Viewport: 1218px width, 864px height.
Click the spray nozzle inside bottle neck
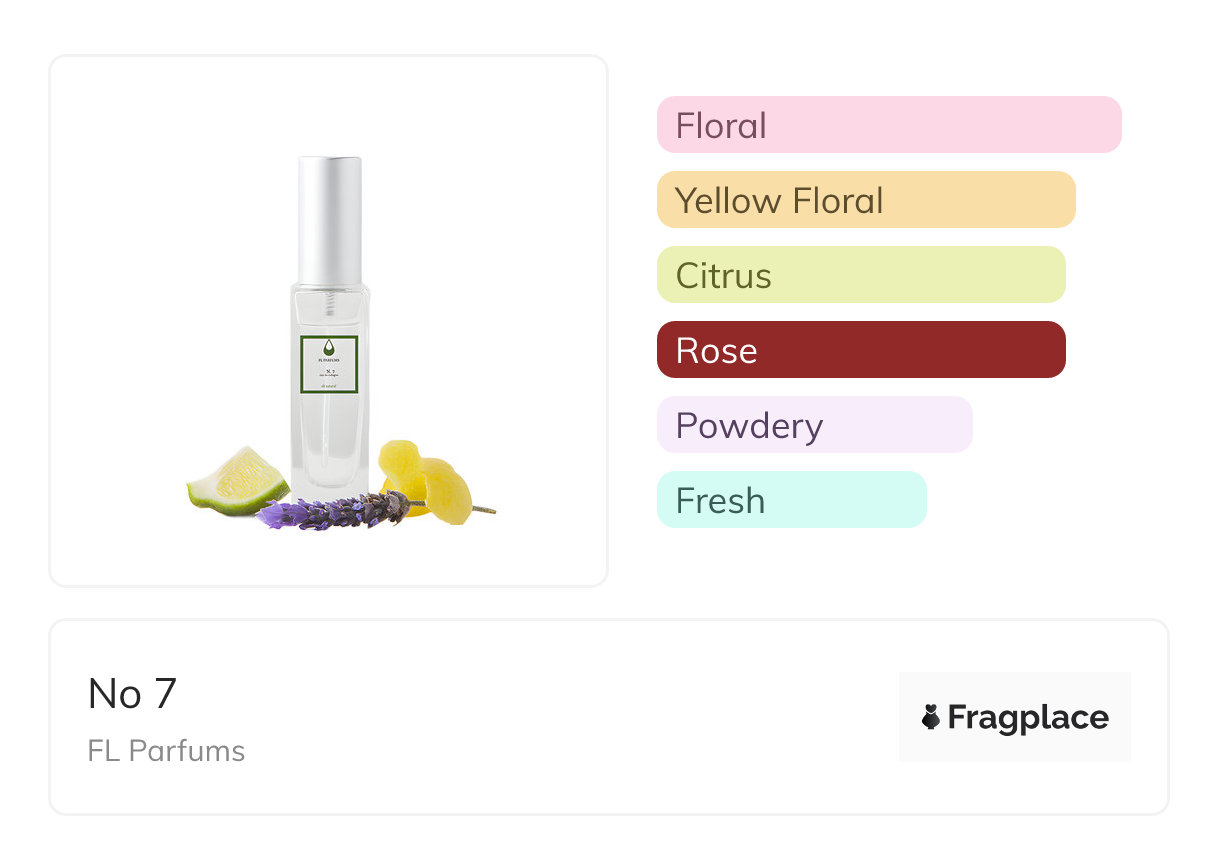coord(330,298)
